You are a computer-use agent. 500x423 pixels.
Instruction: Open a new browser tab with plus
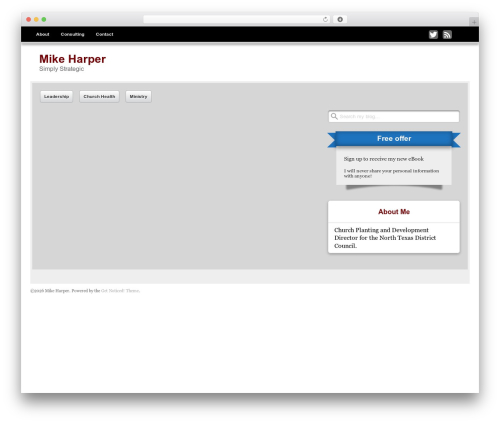[474, 22]
